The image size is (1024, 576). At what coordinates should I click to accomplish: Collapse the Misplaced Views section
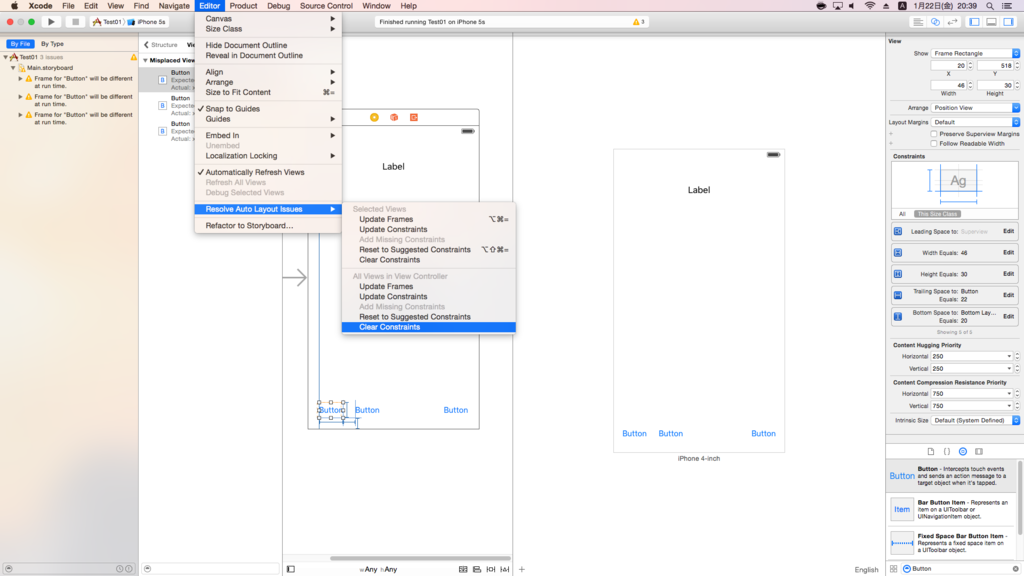(146, 60)
